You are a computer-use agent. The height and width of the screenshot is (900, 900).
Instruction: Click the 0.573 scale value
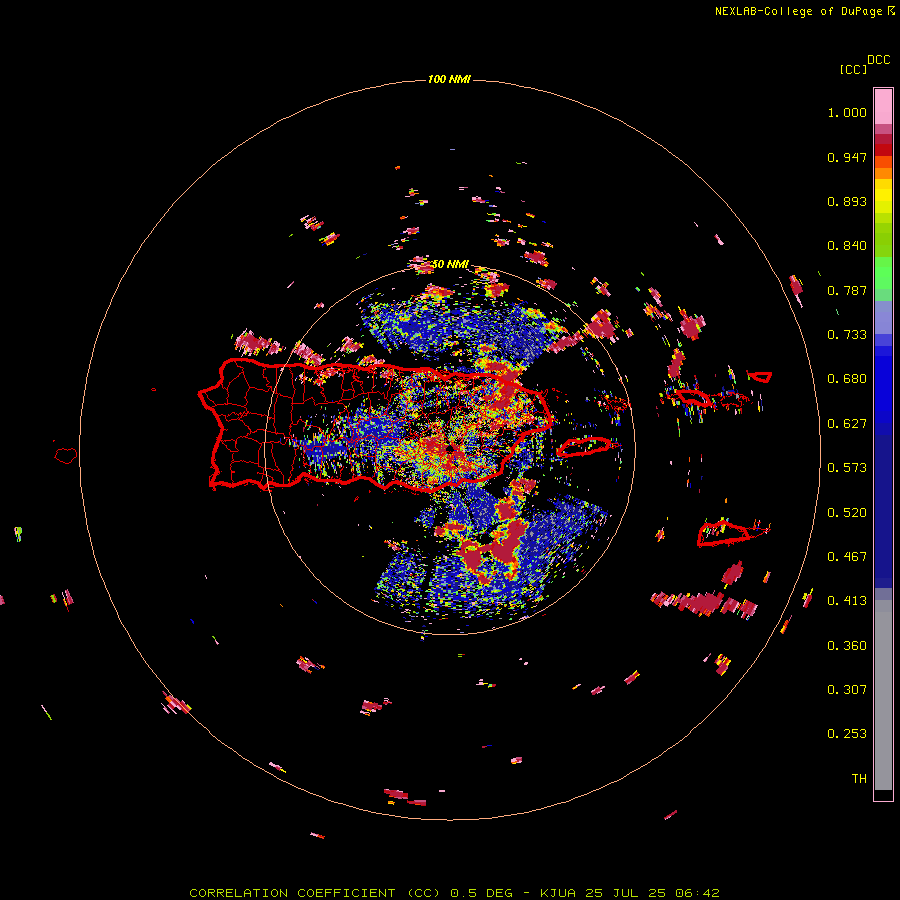pyautogui.click(x=847, y=468)
